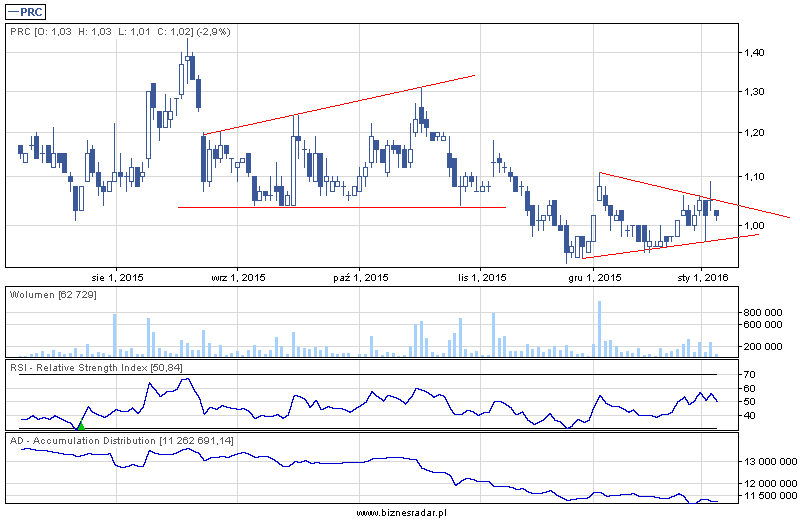Open the www.biznesradar.pl link
Viewport: 800px width, 520px height.
[x=401, y=512]
